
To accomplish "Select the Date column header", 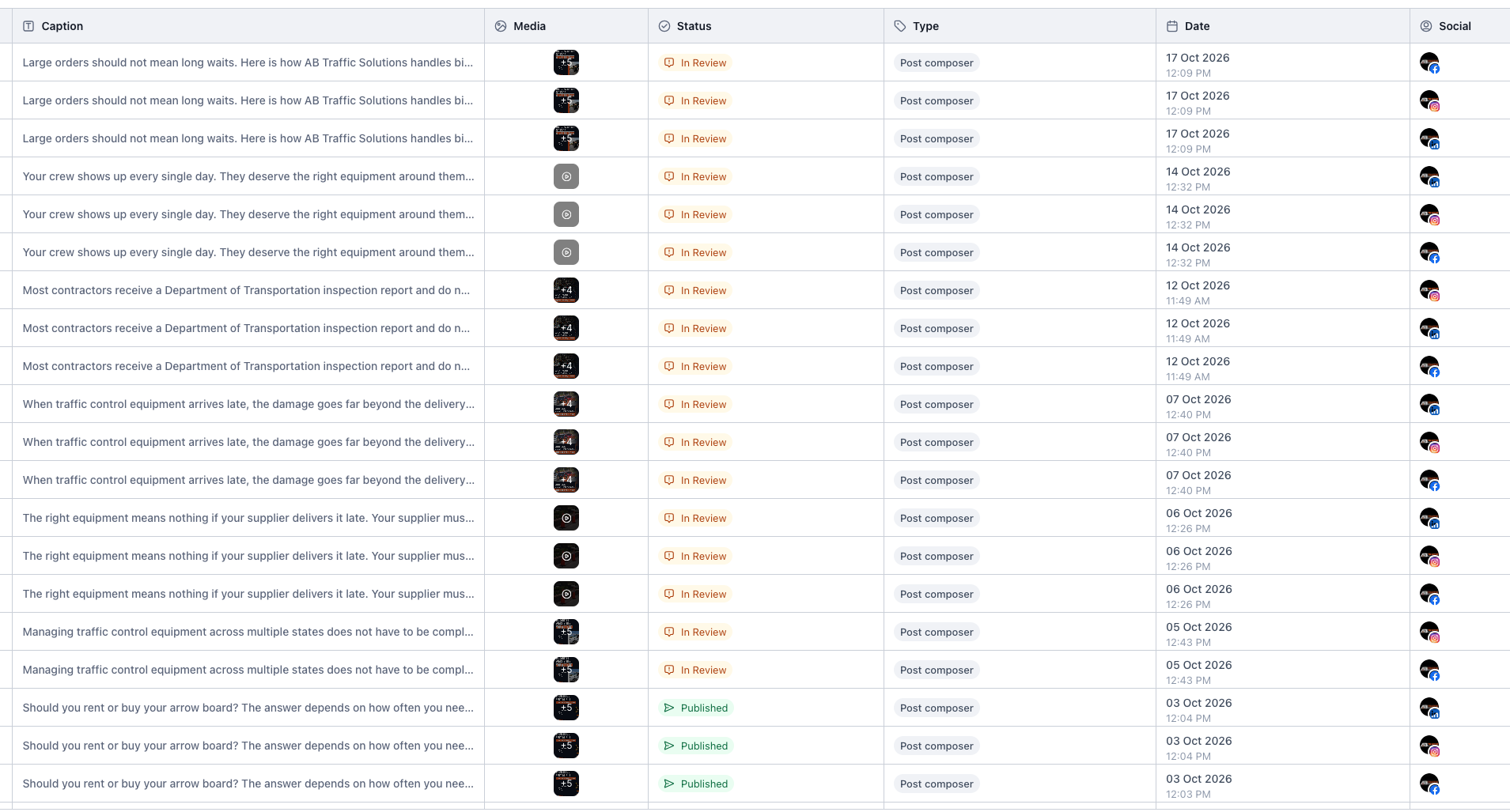I will coord(1283,26).
